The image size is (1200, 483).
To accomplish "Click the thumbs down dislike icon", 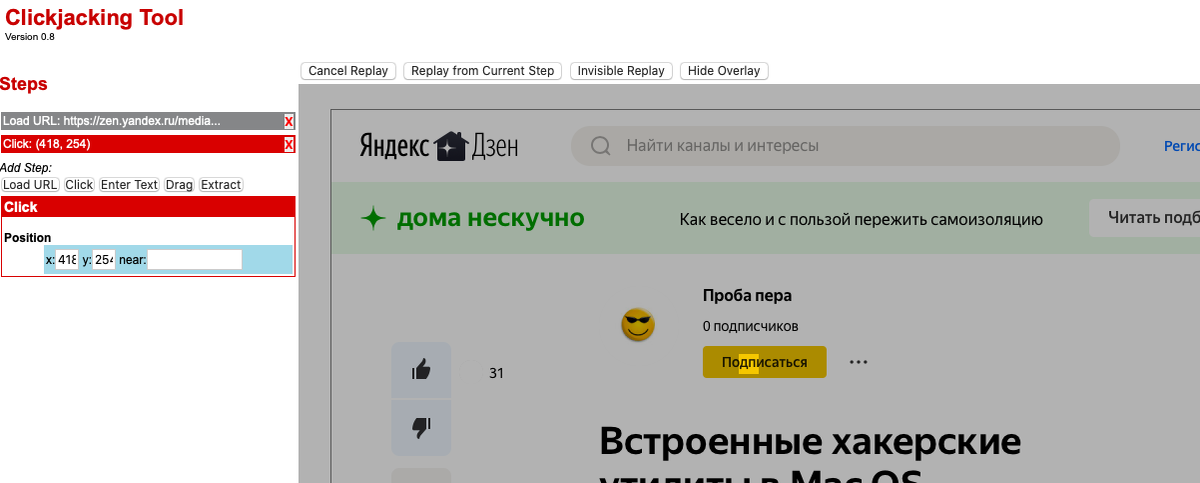I will [x=421, y=427].
